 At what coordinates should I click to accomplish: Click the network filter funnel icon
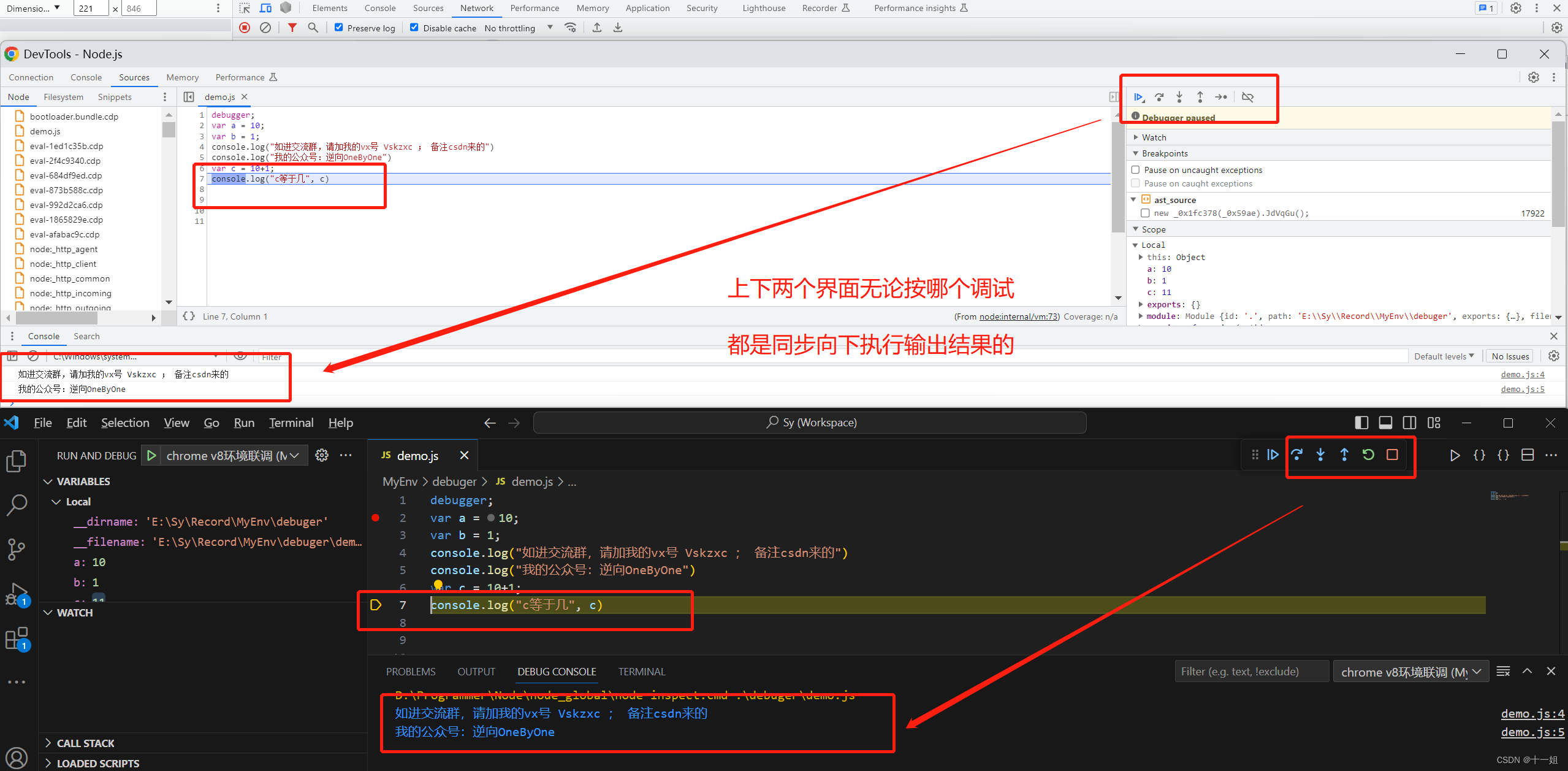pyautogui.click(x=292, y=28)
